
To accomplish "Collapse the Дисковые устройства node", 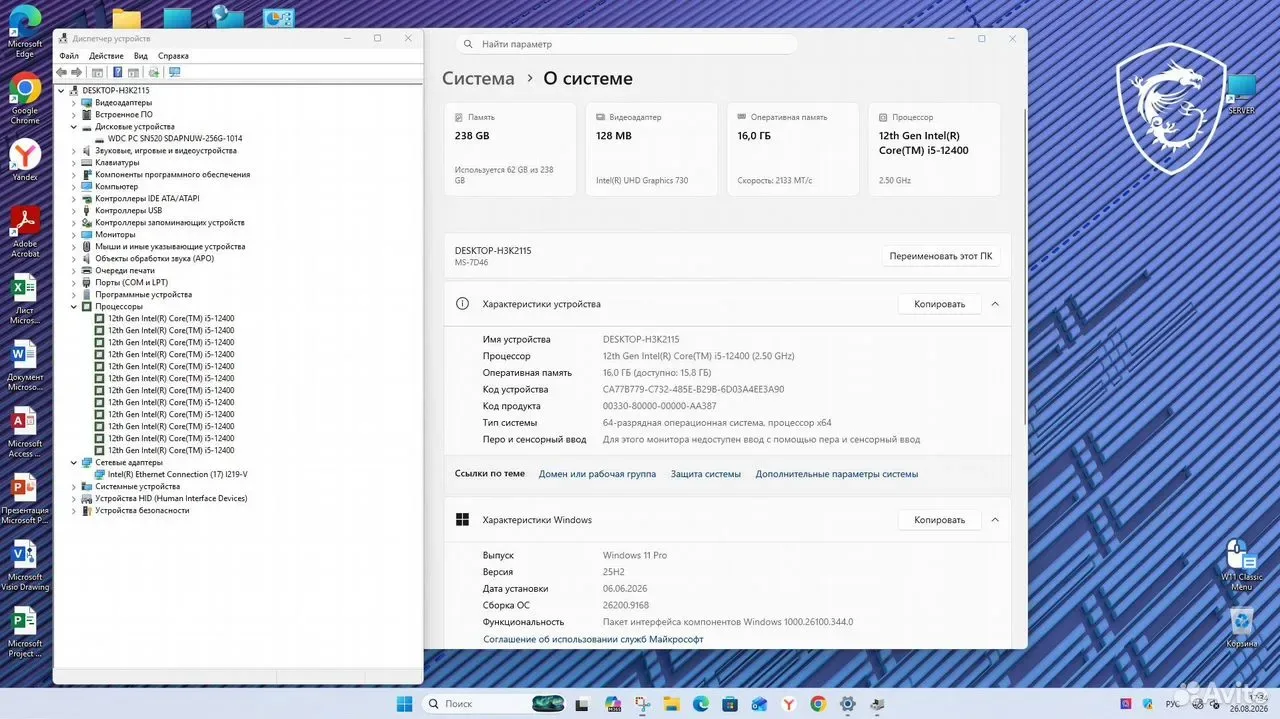I will coord(74,127).
